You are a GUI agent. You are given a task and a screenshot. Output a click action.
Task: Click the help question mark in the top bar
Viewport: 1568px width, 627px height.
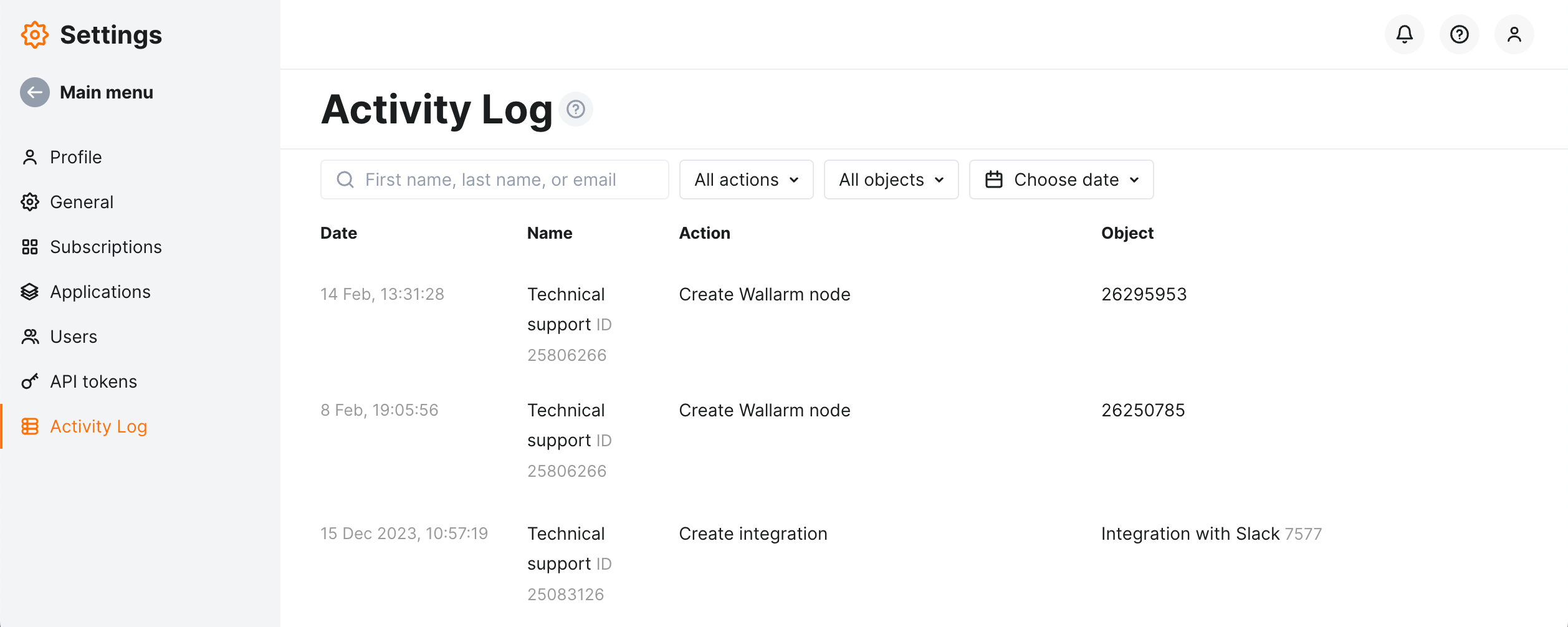1459,34
